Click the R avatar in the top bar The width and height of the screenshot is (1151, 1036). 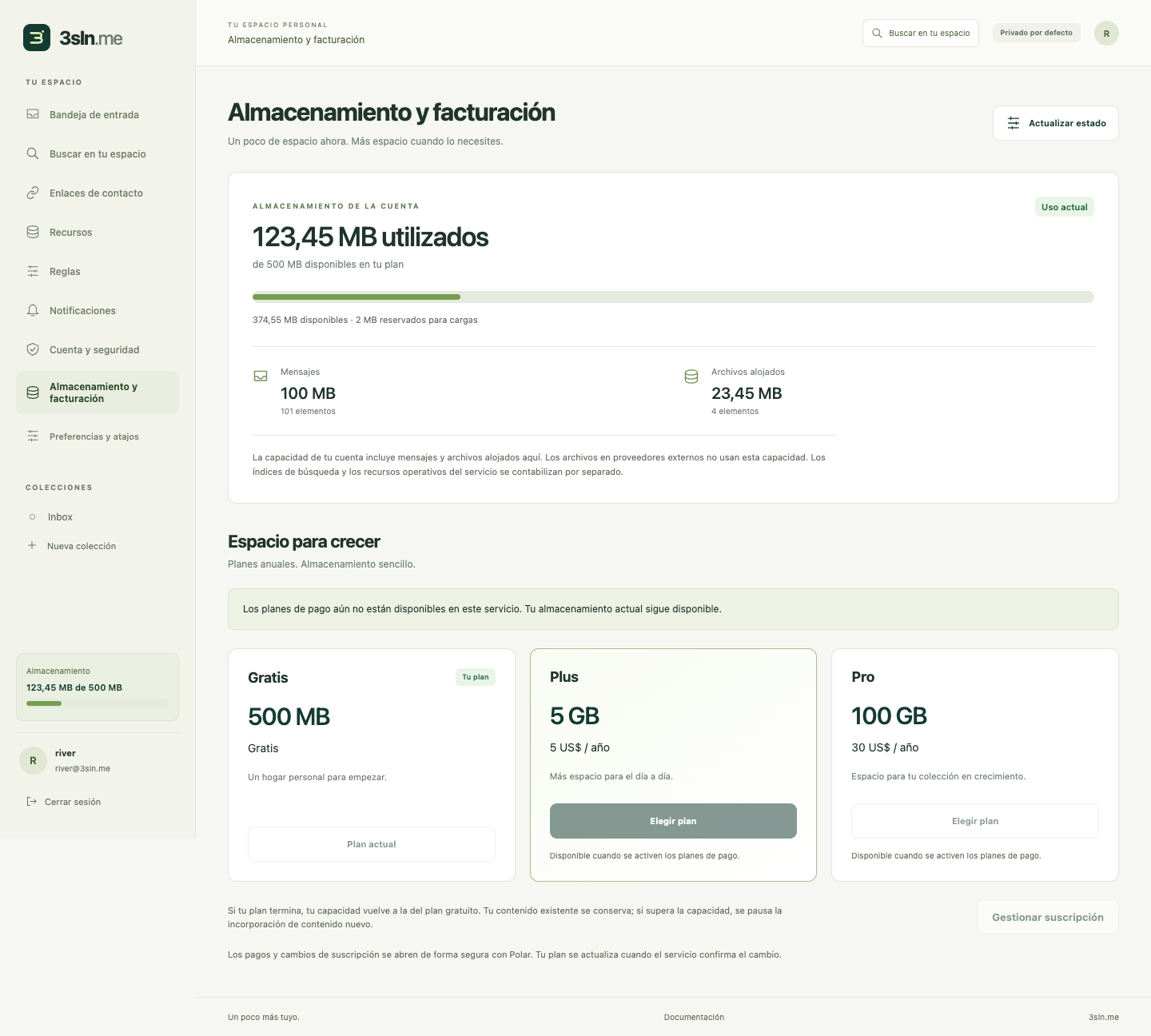1106,33
